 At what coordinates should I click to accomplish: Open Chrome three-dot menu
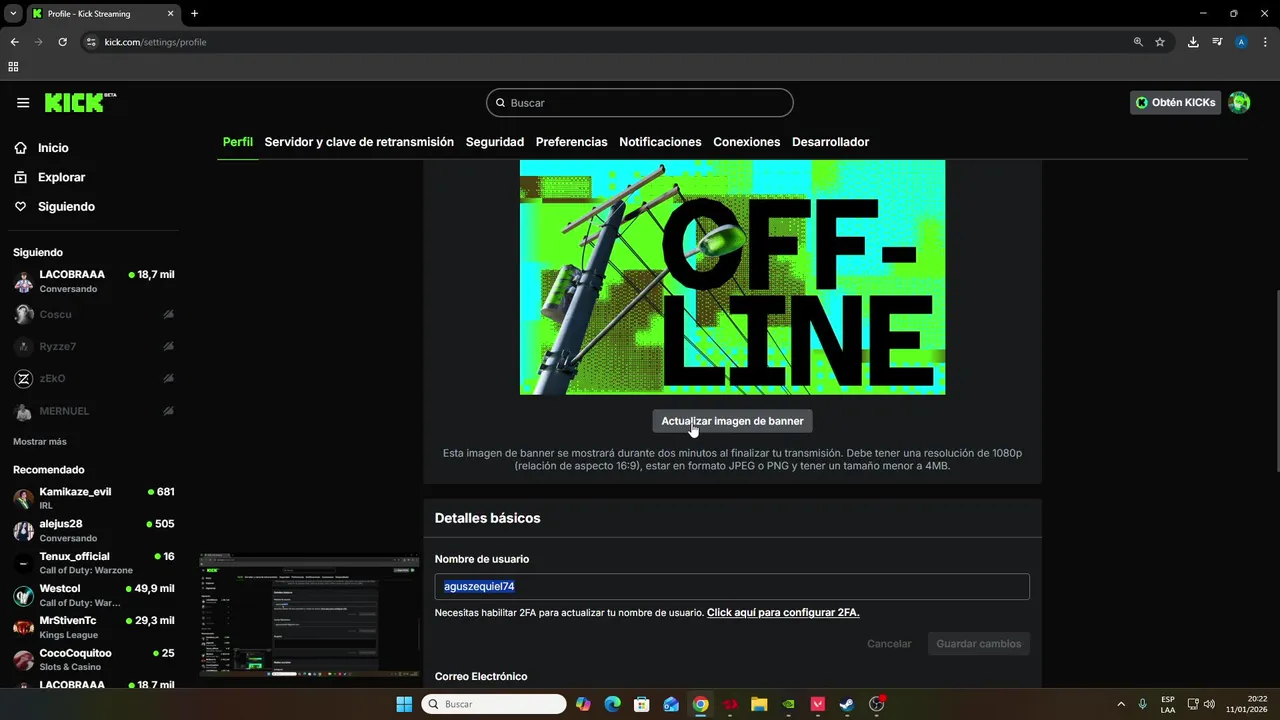tap(1265, 42)
